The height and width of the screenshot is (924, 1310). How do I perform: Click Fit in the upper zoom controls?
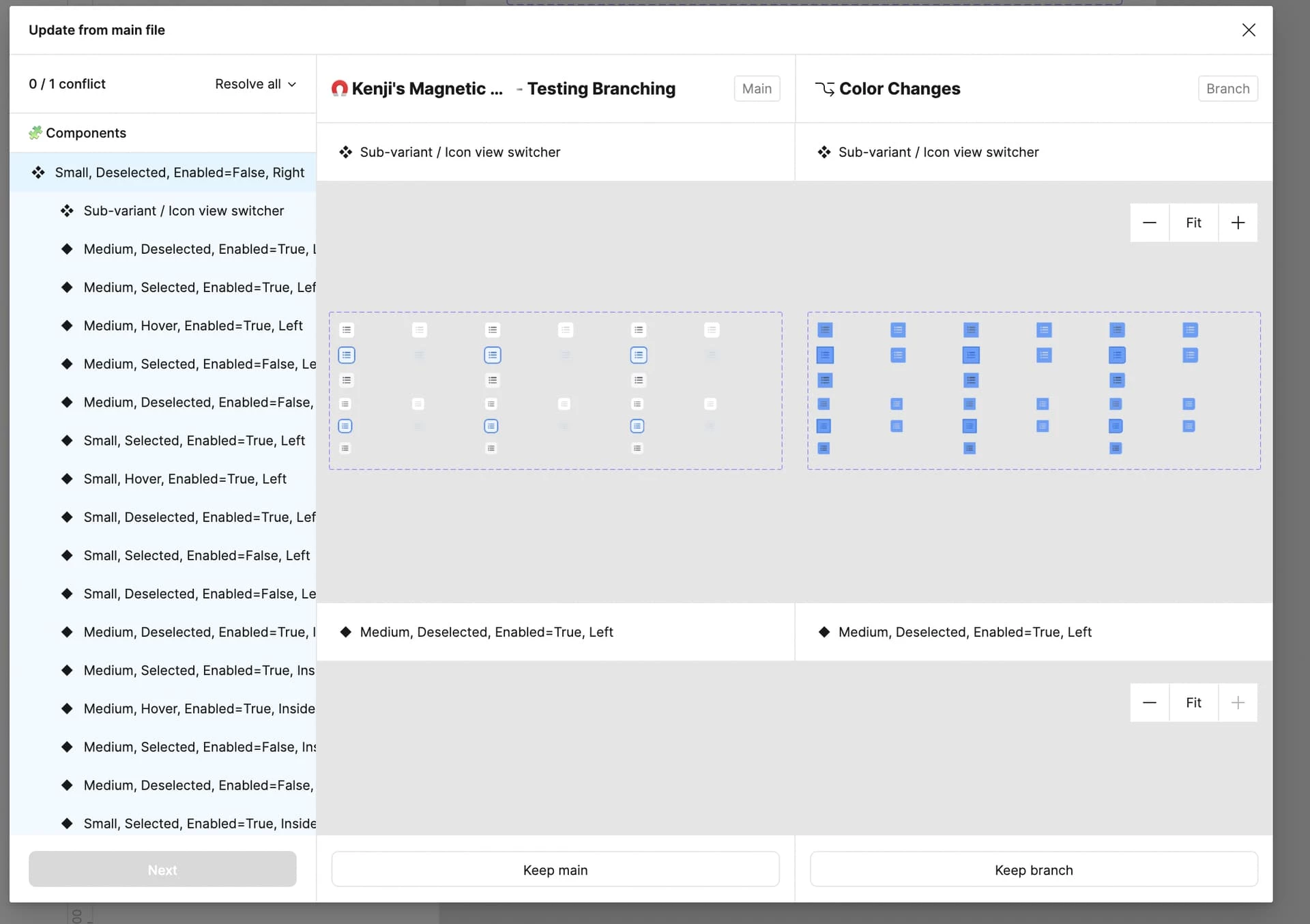pyautogui.click(x=1193, y=222)
